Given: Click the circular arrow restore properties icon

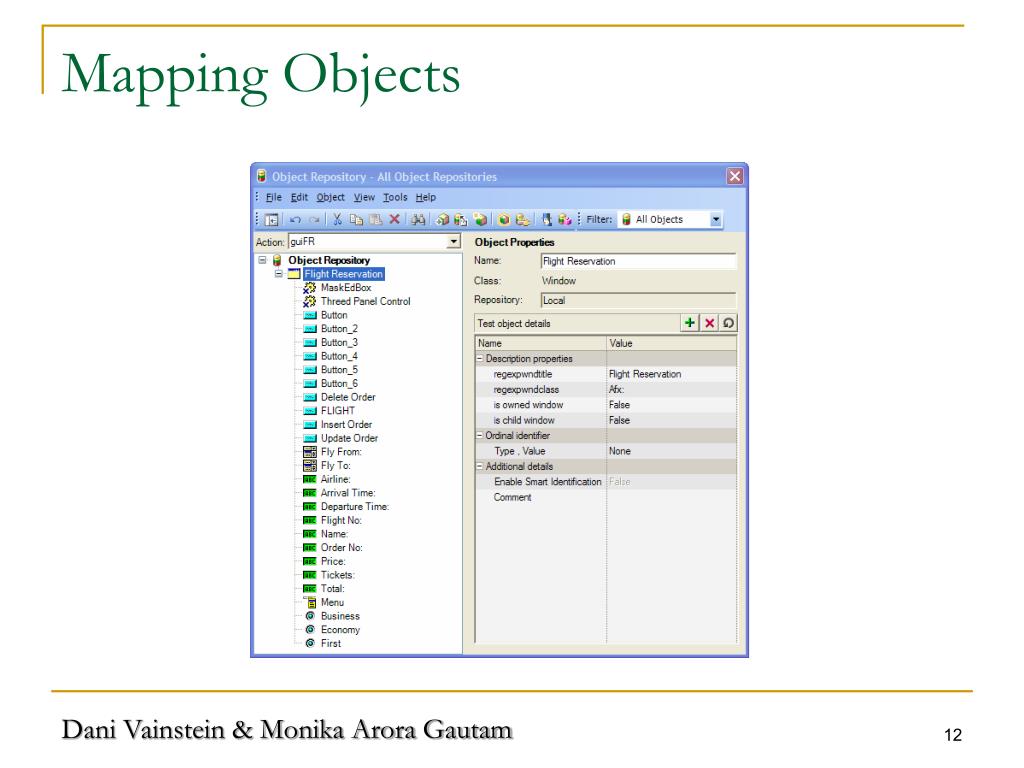Looking at the screenshot, I should pyautogui.click(x=728, y=323).
